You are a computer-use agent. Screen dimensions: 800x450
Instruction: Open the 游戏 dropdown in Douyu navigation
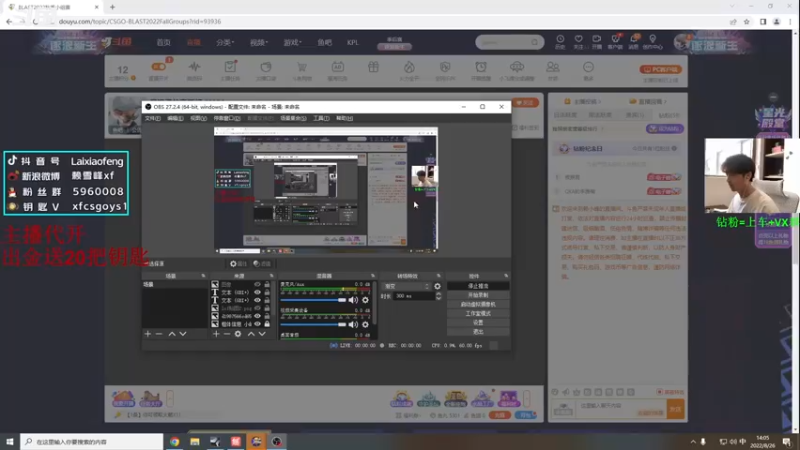point(293,43)
